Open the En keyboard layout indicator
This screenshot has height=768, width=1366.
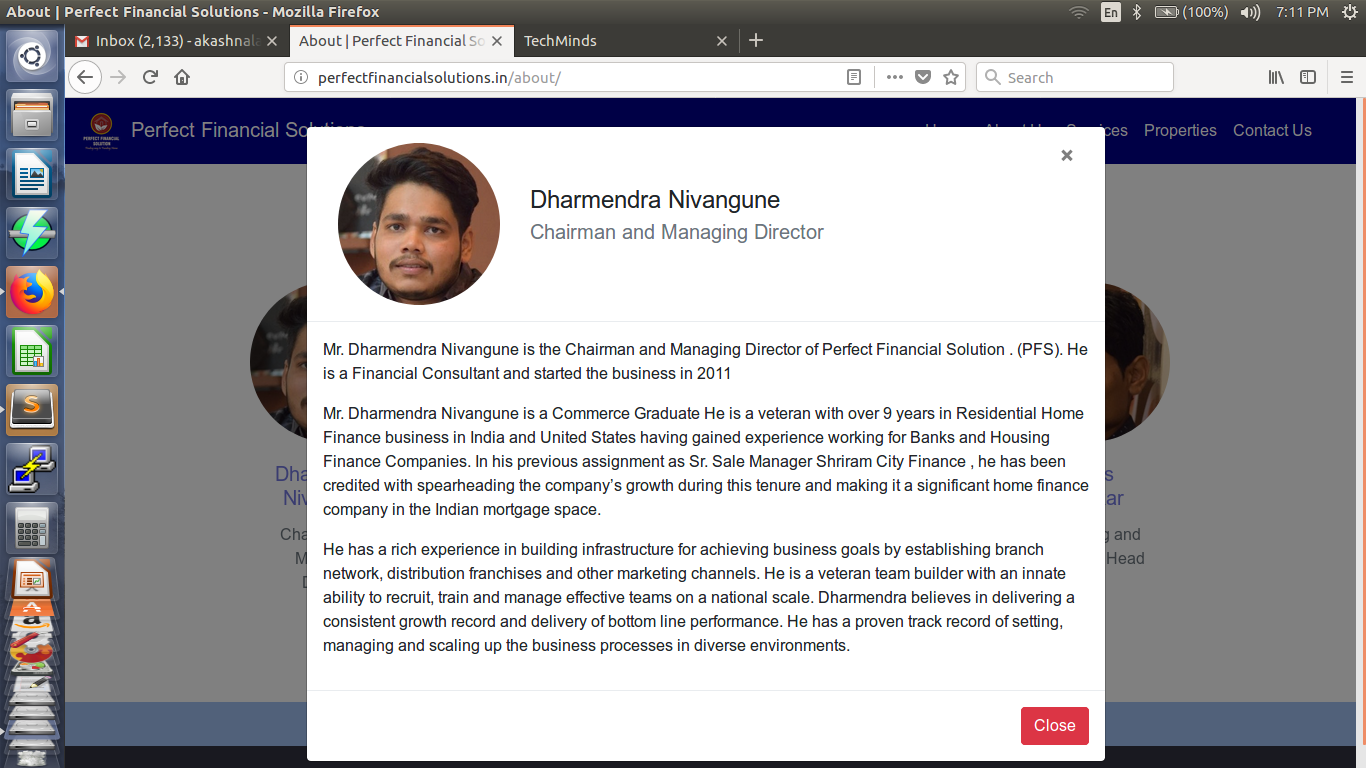1111,12
